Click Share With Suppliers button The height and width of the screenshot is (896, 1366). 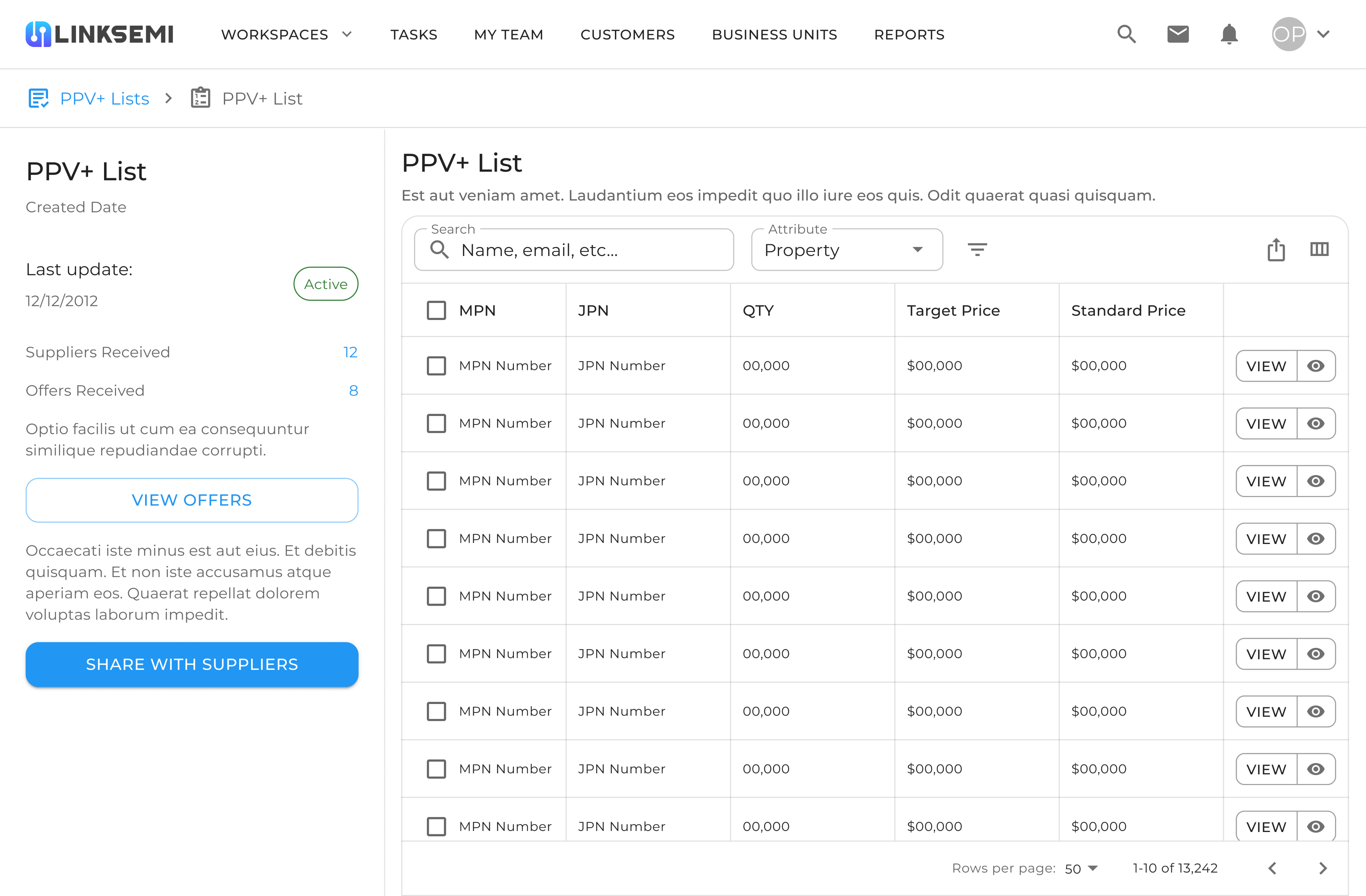tap(192, 664)
